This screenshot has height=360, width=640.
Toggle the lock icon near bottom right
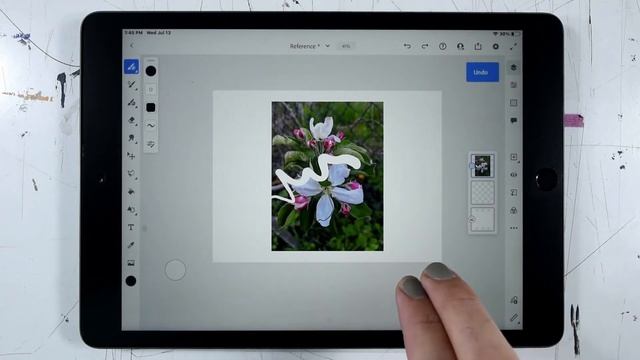[514, 300]
